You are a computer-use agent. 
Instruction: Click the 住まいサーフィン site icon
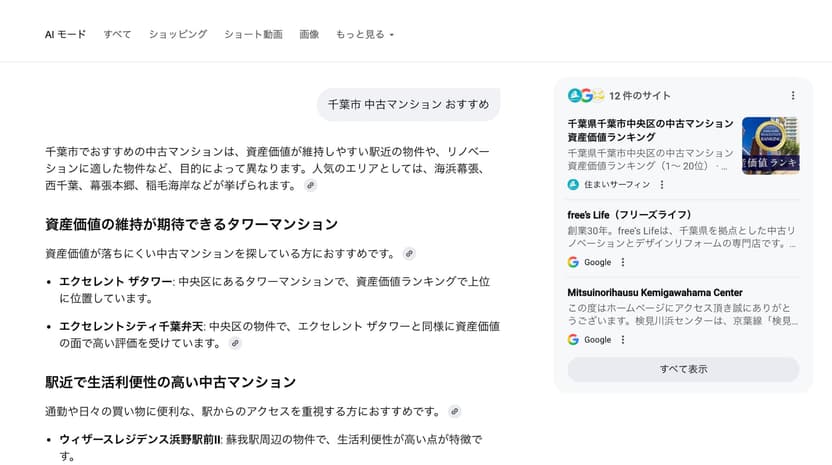pyautogui.click(x=573, y=185)
